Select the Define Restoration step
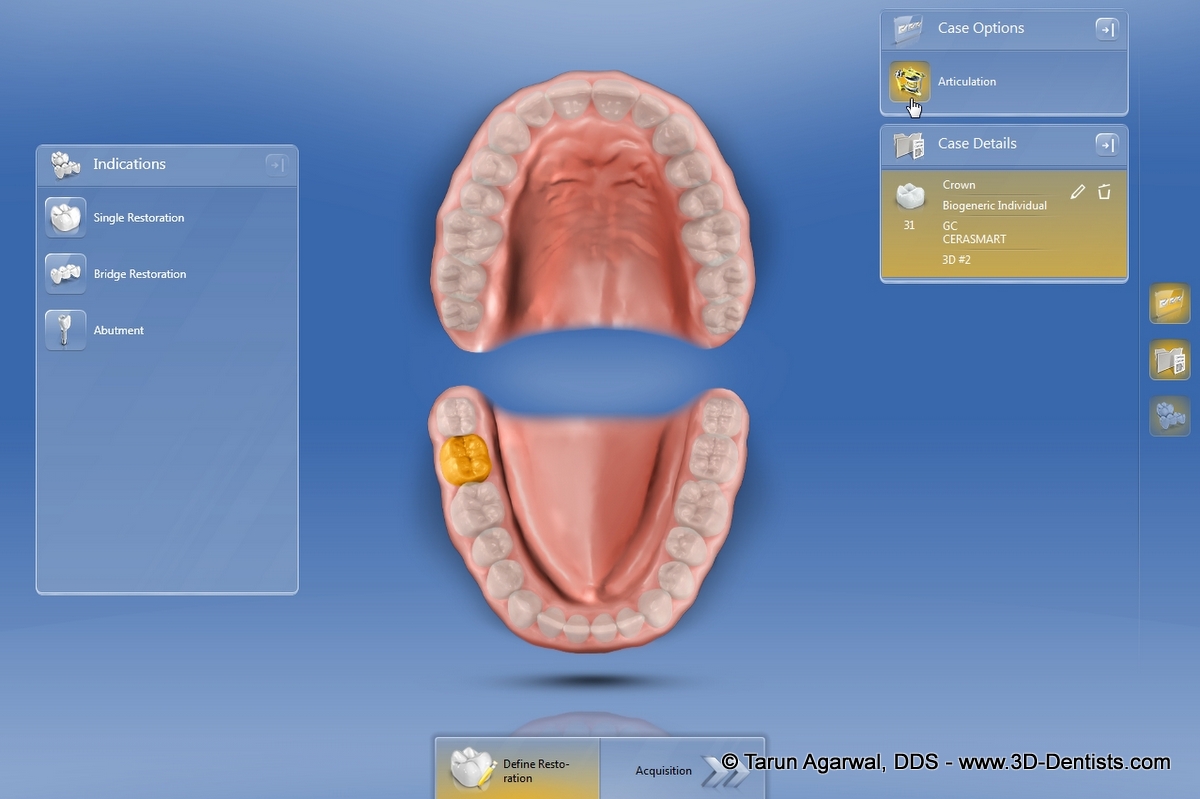Viewport: 1200px width, 799px height. point(517,770)
